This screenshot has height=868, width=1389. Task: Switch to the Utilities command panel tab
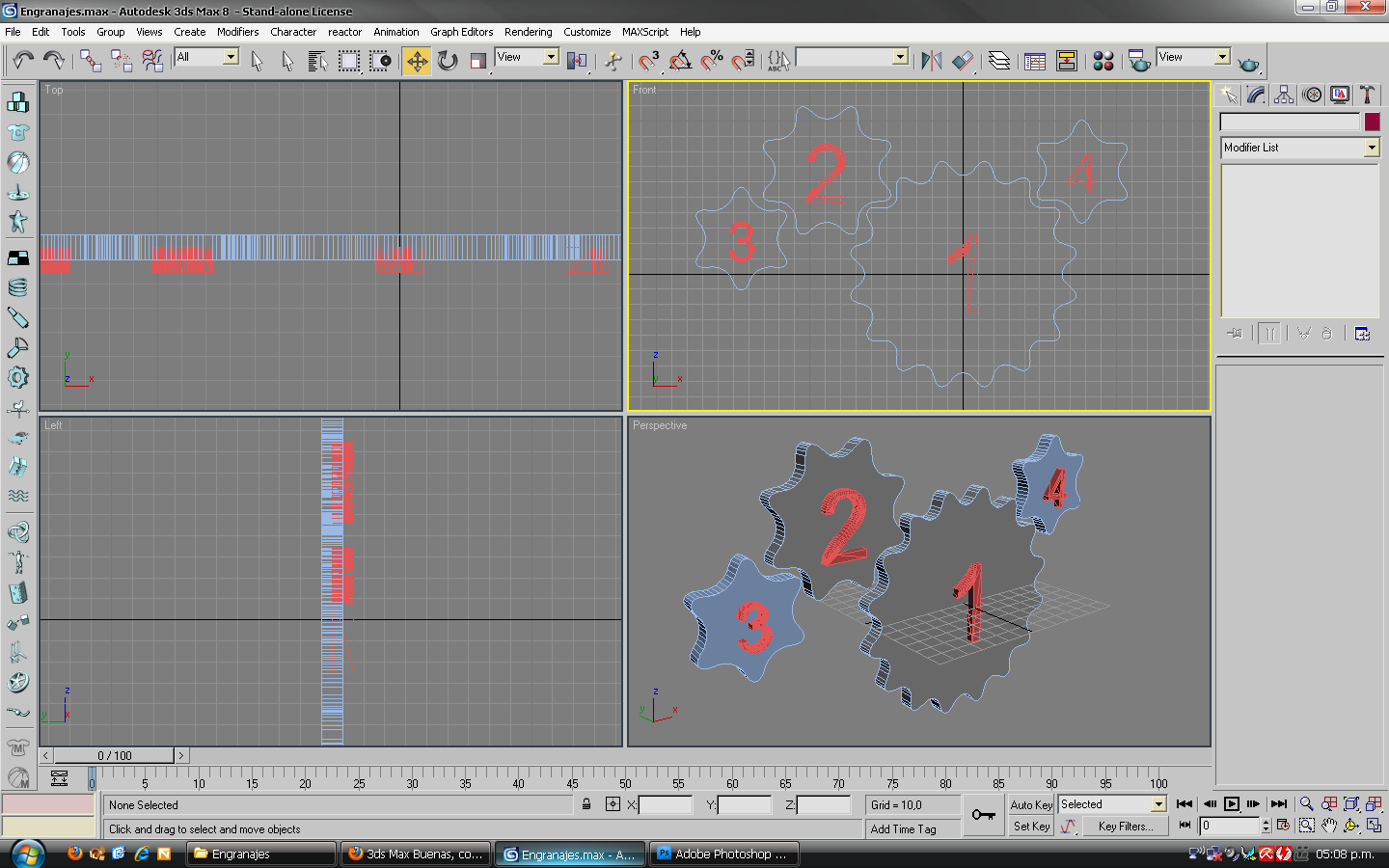click(1367, 95)
